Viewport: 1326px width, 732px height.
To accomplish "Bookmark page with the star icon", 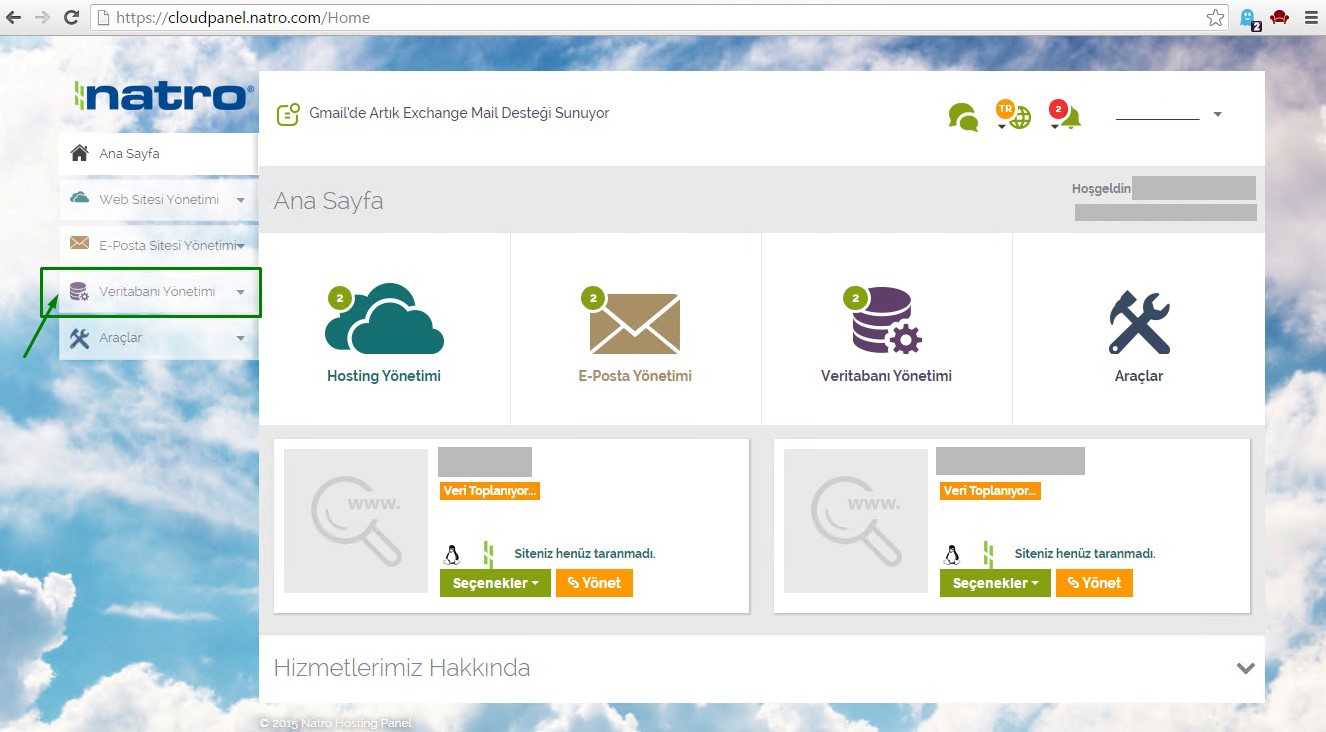I will click(1215, 17).
